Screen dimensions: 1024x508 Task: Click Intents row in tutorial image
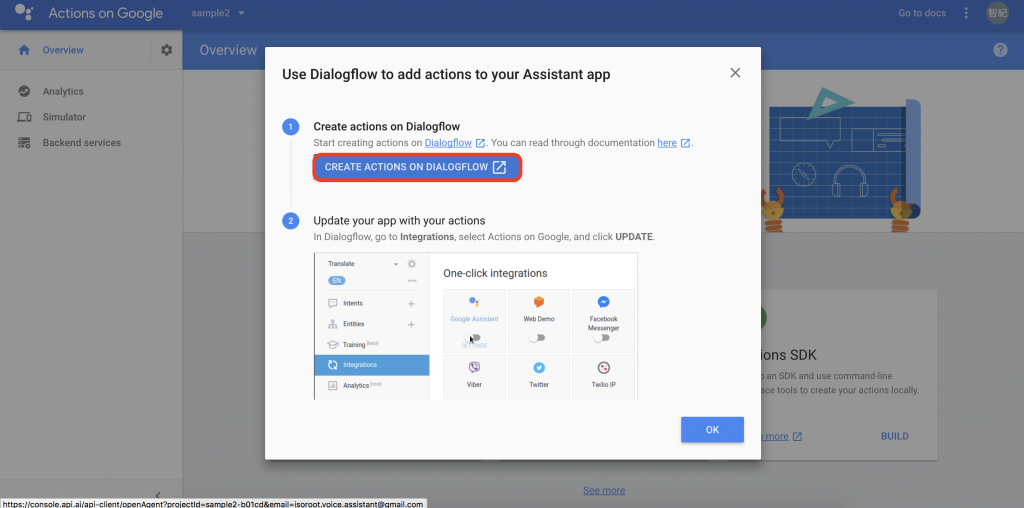click(372, 303)
